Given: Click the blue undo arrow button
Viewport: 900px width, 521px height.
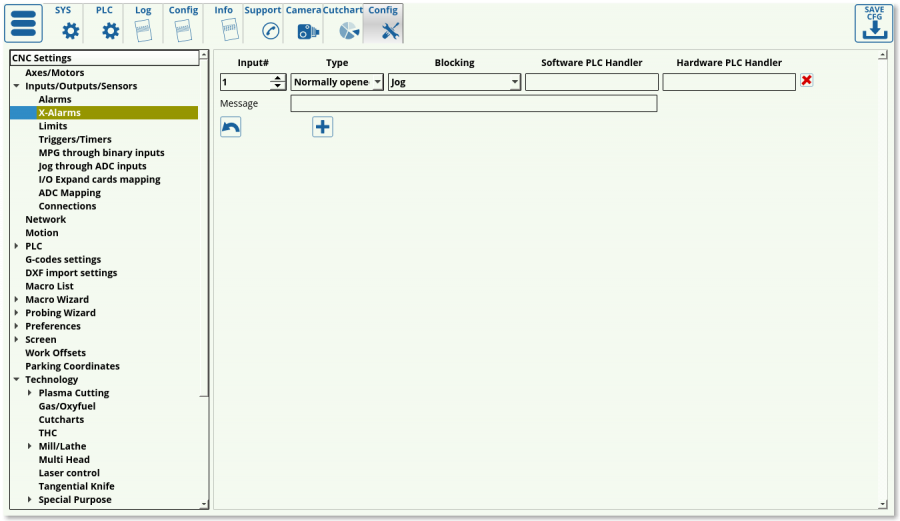Looking at the screenshot, I should pyautogui.click(x=231, y=127).
